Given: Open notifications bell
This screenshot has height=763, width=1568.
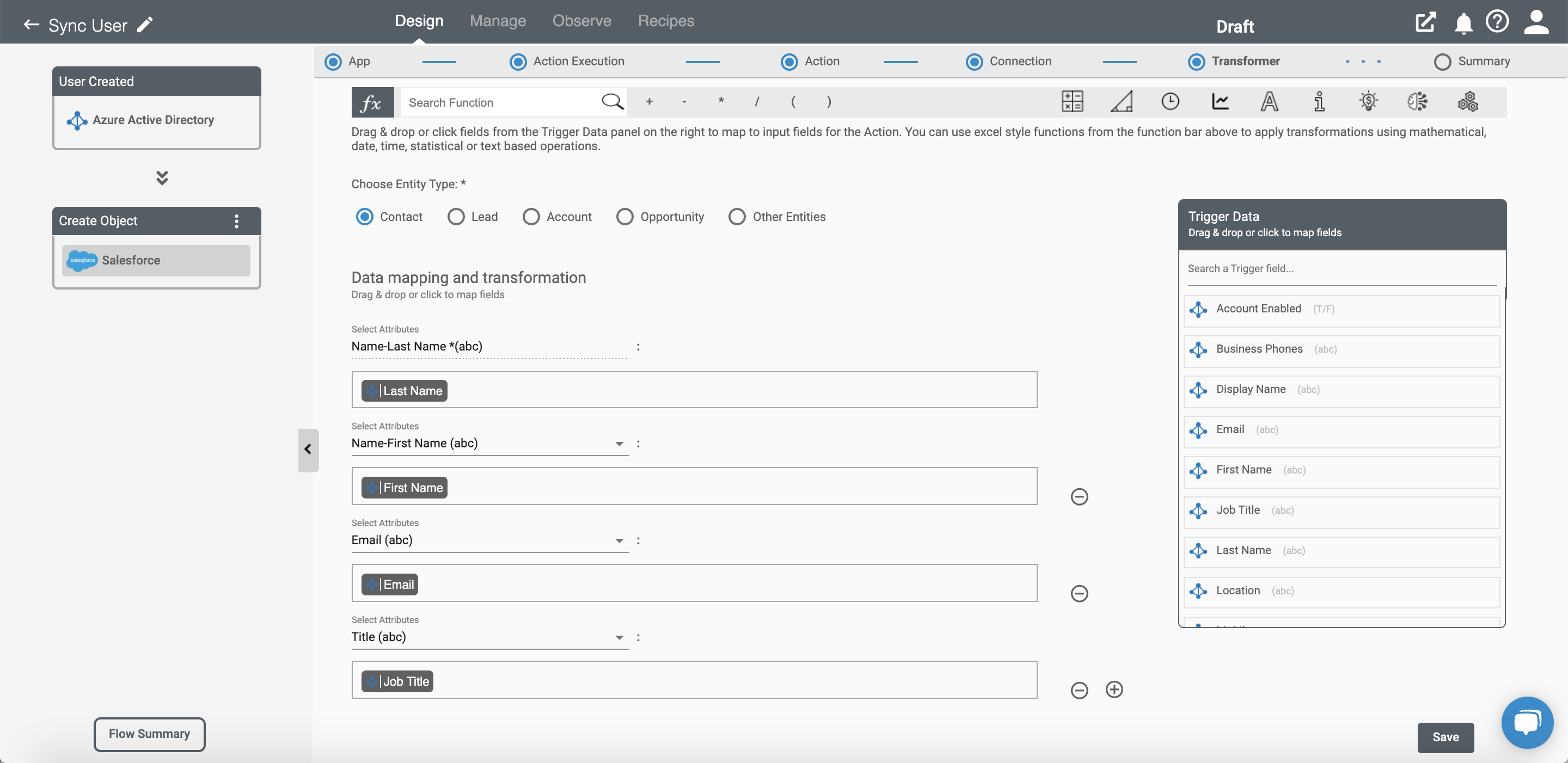Looking at the screenshot, I should (x=1463, y=23).
